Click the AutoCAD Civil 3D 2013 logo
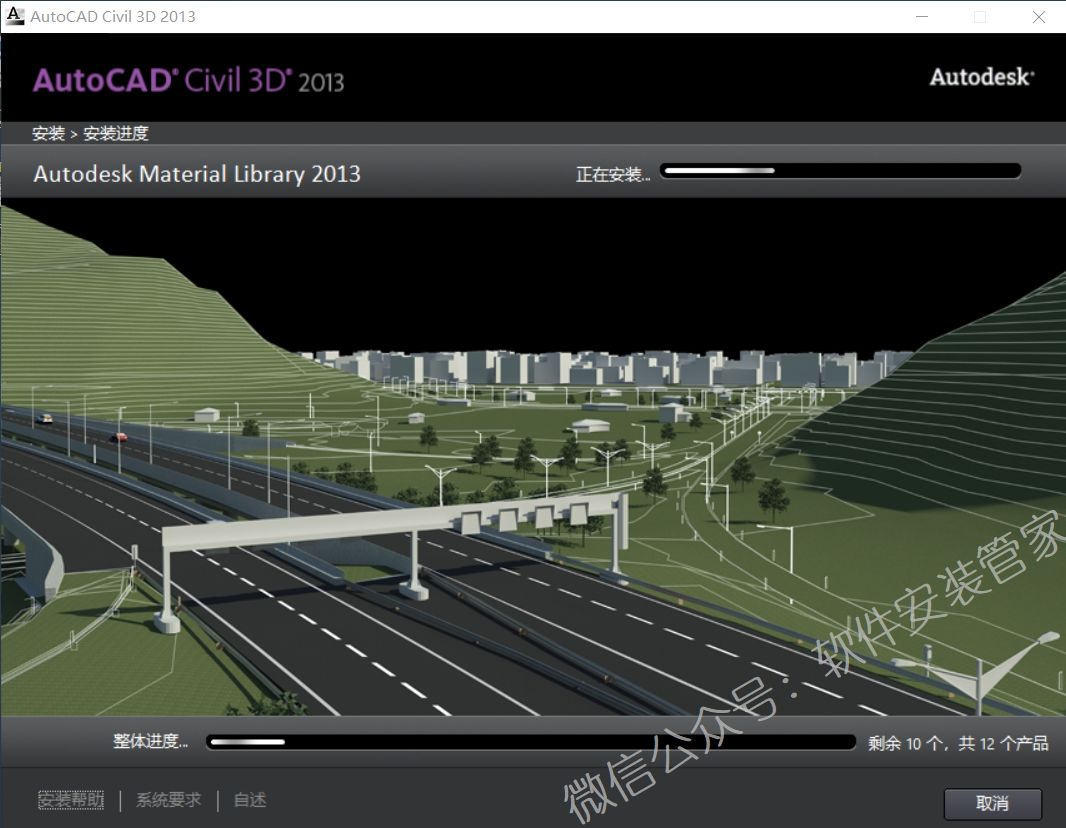This screenshot has width=1066, height=828. coord(188,80)
